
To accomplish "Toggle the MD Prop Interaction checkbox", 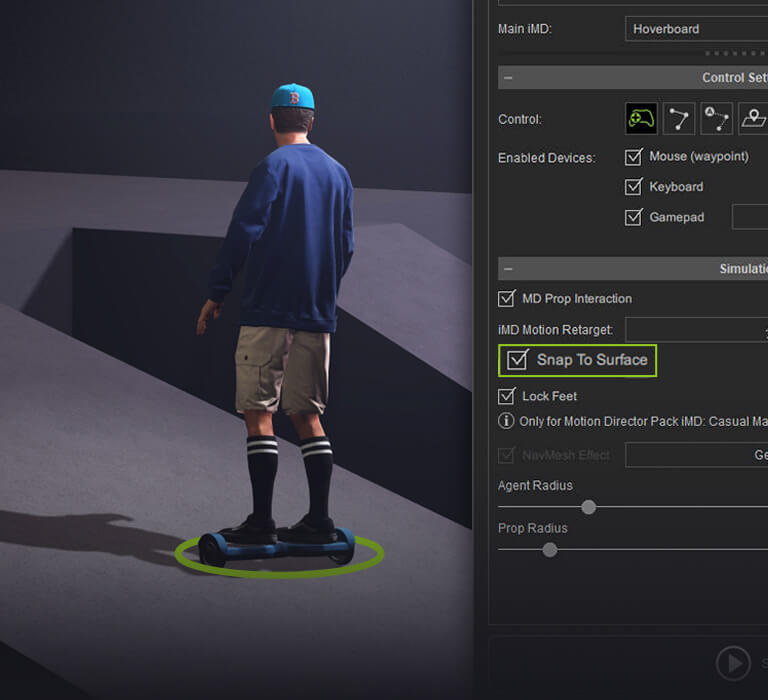I will [x=506, y=298].
